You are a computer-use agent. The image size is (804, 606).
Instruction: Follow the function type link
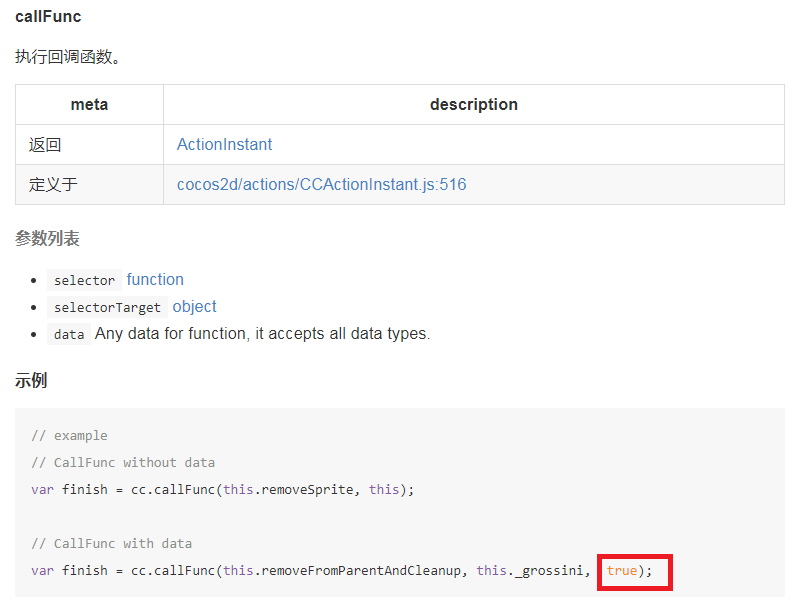click(x=155, y=280)
